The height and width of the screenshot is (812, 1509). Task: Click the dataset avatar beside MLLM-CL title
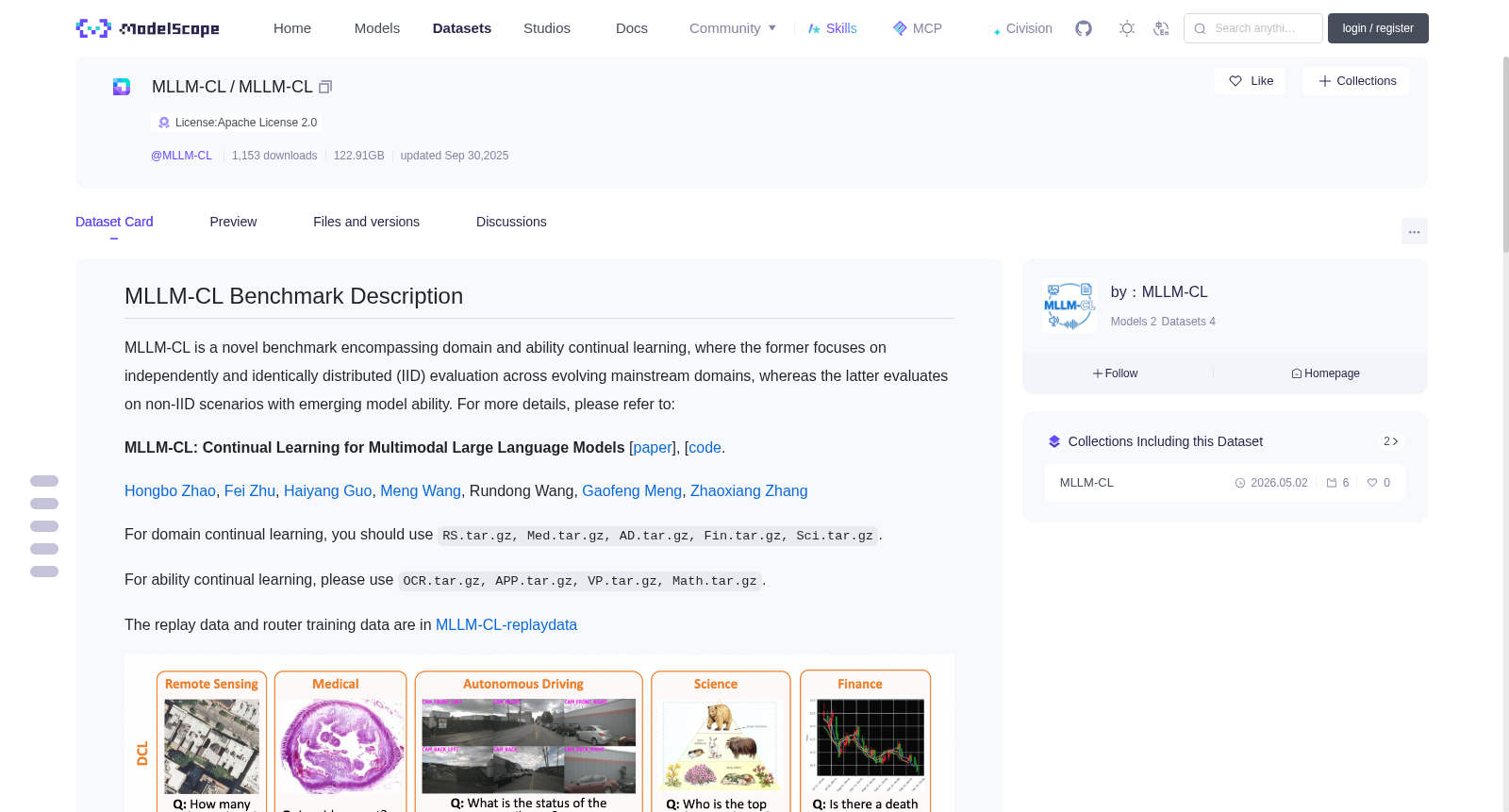[x=122, y=87]
